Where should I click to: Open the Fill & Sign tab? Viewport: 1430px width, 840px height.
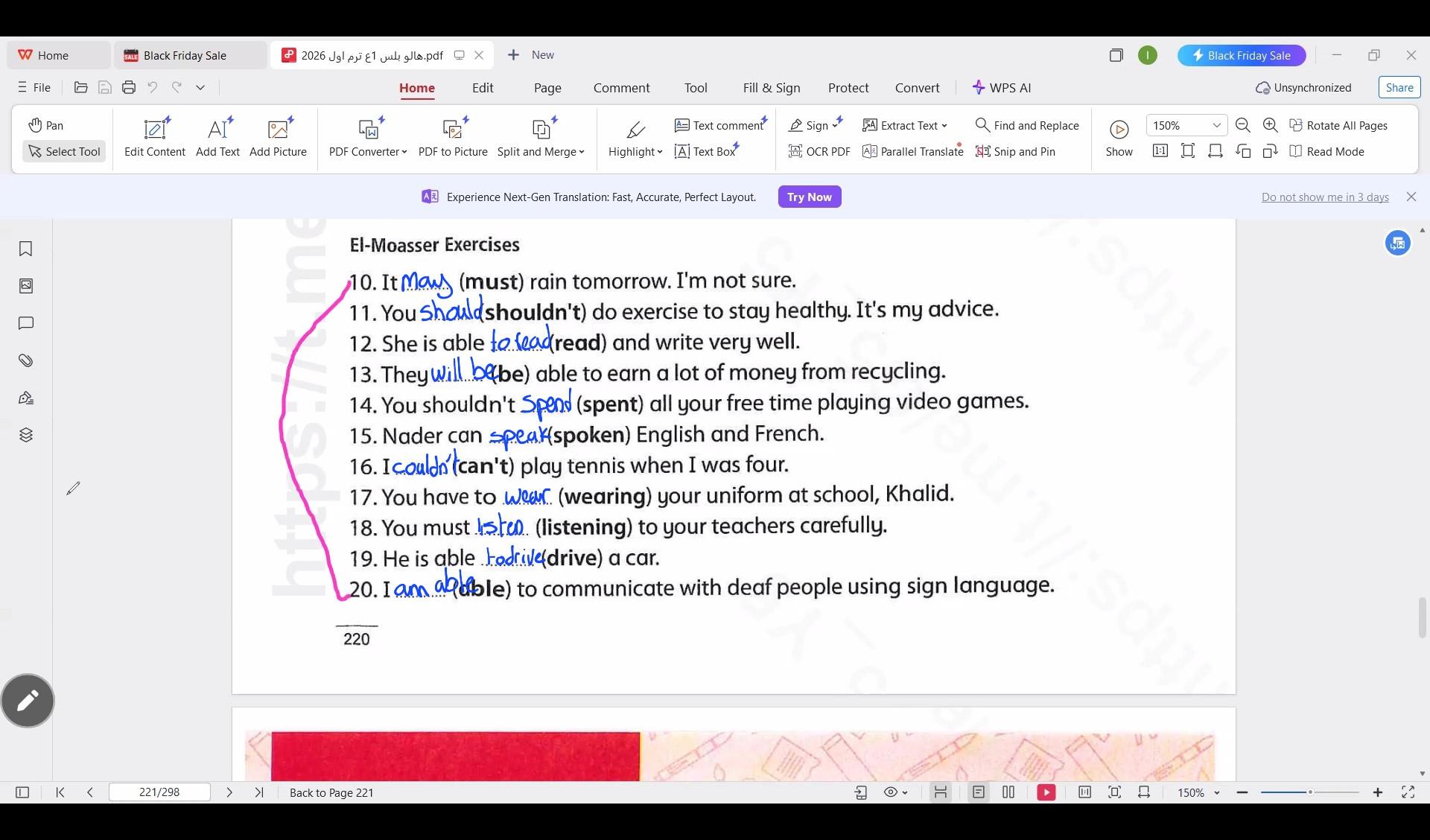771,88
